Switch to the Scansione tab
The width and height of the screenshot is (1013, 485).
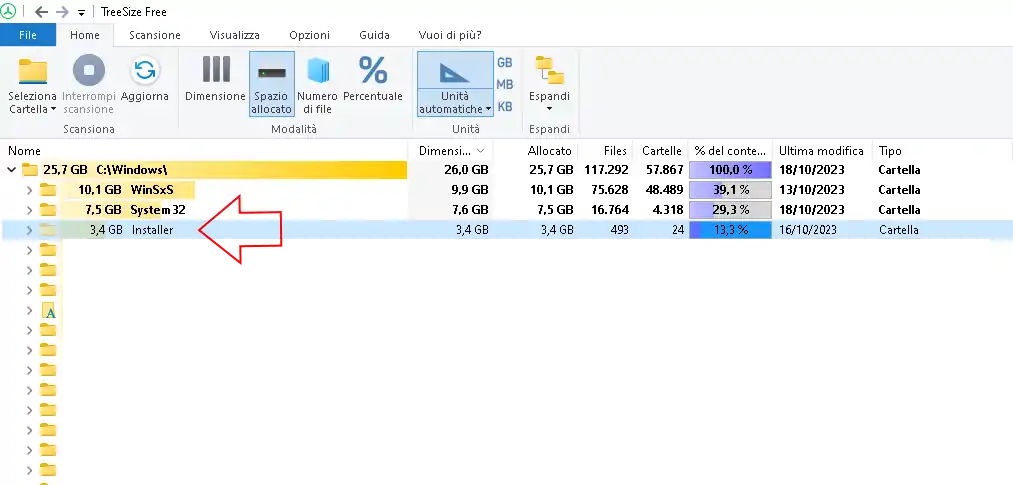(154, 35)
